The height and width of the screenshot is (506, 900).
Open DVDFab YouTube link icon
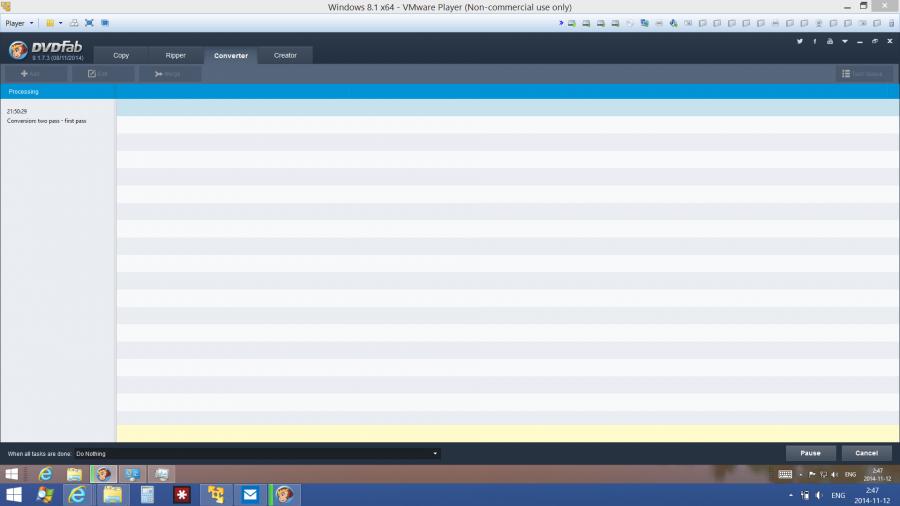(x=830, y=41)
